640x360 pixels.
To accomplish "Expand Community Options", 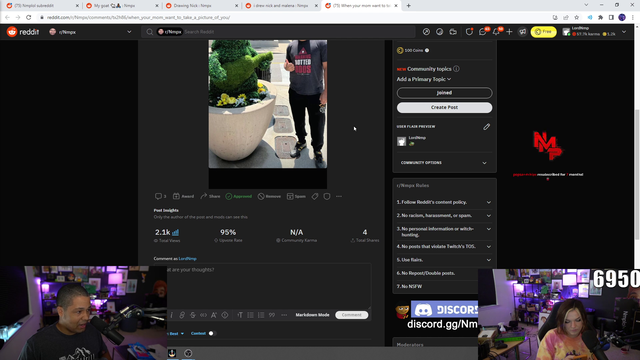I will tap(444, 163).
